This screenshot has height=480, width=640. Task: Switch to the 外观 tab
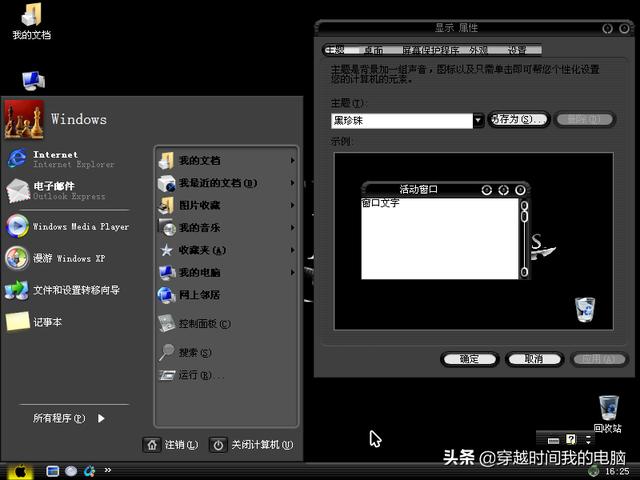click(x=478, y=50)
